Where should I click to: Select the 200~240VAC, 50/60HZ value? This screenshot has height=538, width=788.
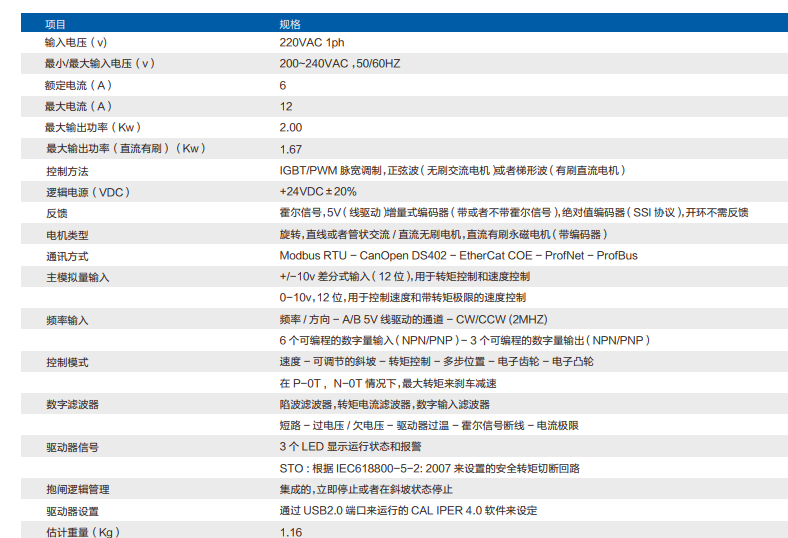339,64
